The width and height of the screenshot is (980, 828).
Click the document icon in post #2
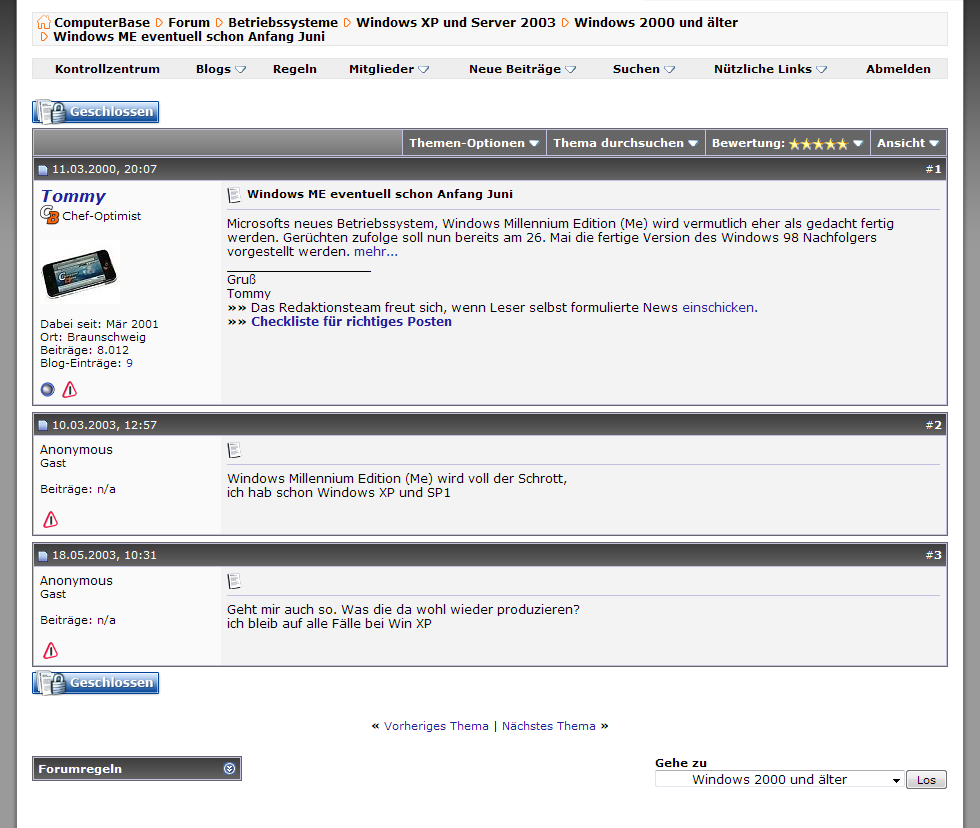coord(234,450)
